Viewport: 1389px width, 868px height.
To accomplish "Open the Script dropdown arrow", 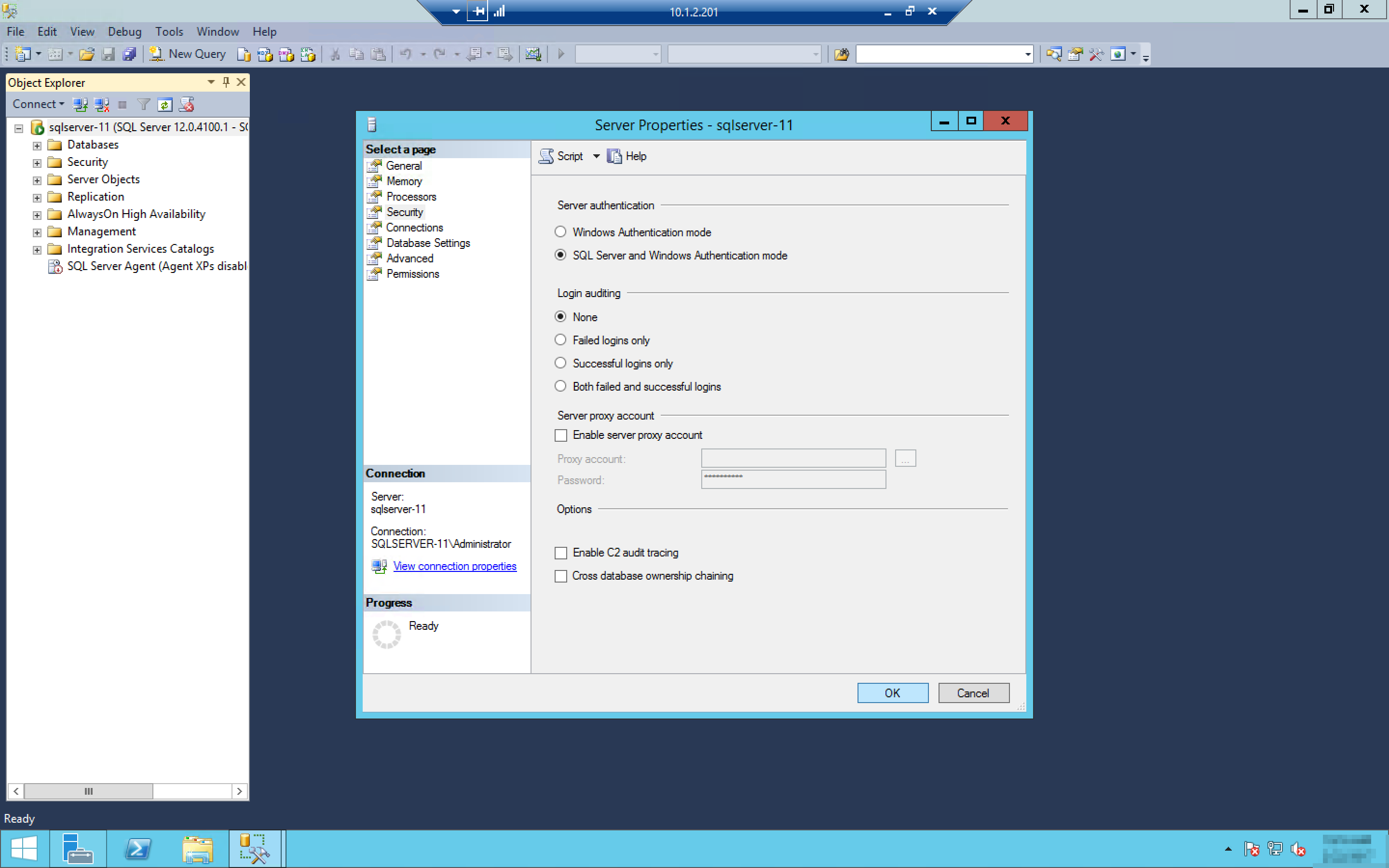I will point(596,156).
